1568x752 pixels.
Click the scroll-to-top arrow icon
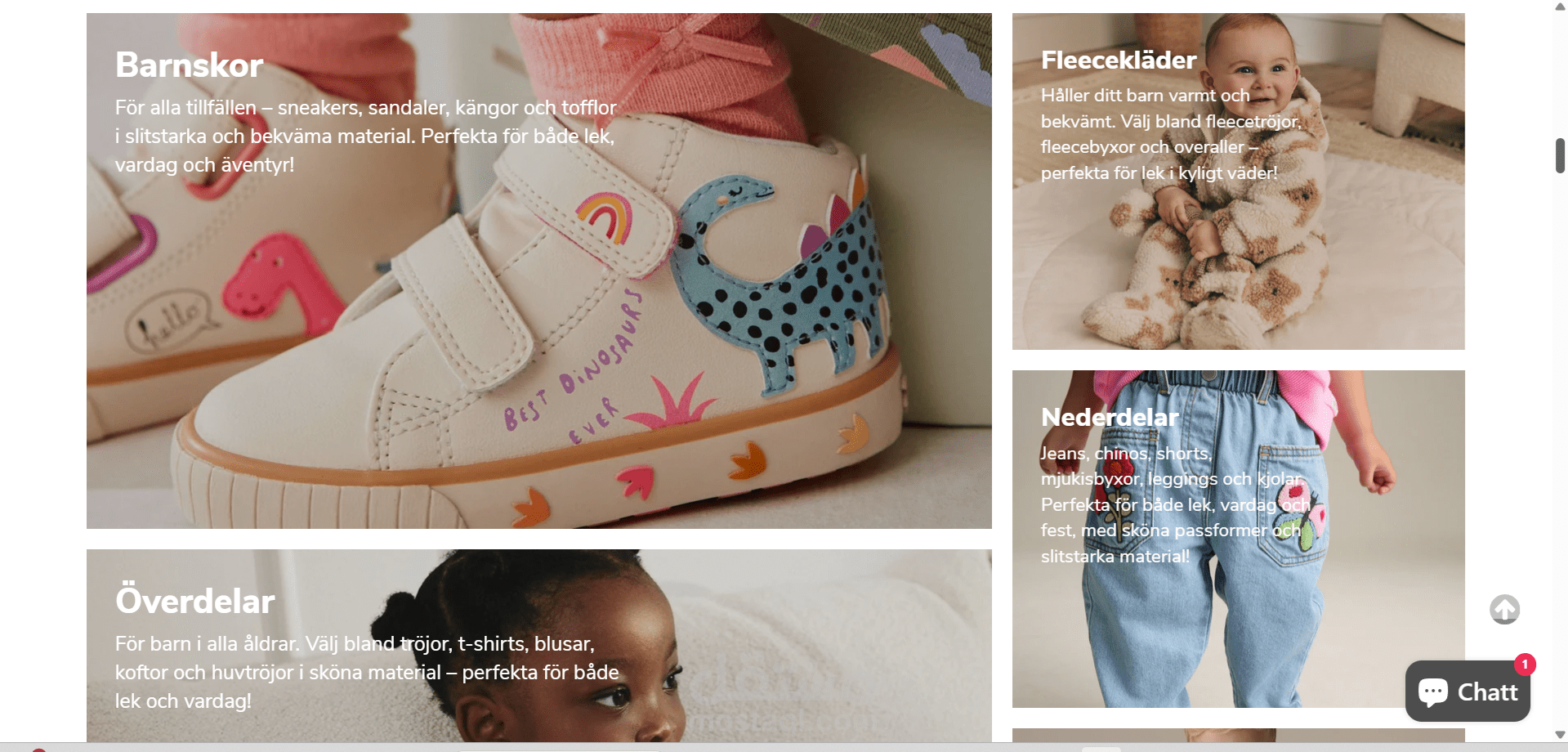click(x=1504, y=609)
